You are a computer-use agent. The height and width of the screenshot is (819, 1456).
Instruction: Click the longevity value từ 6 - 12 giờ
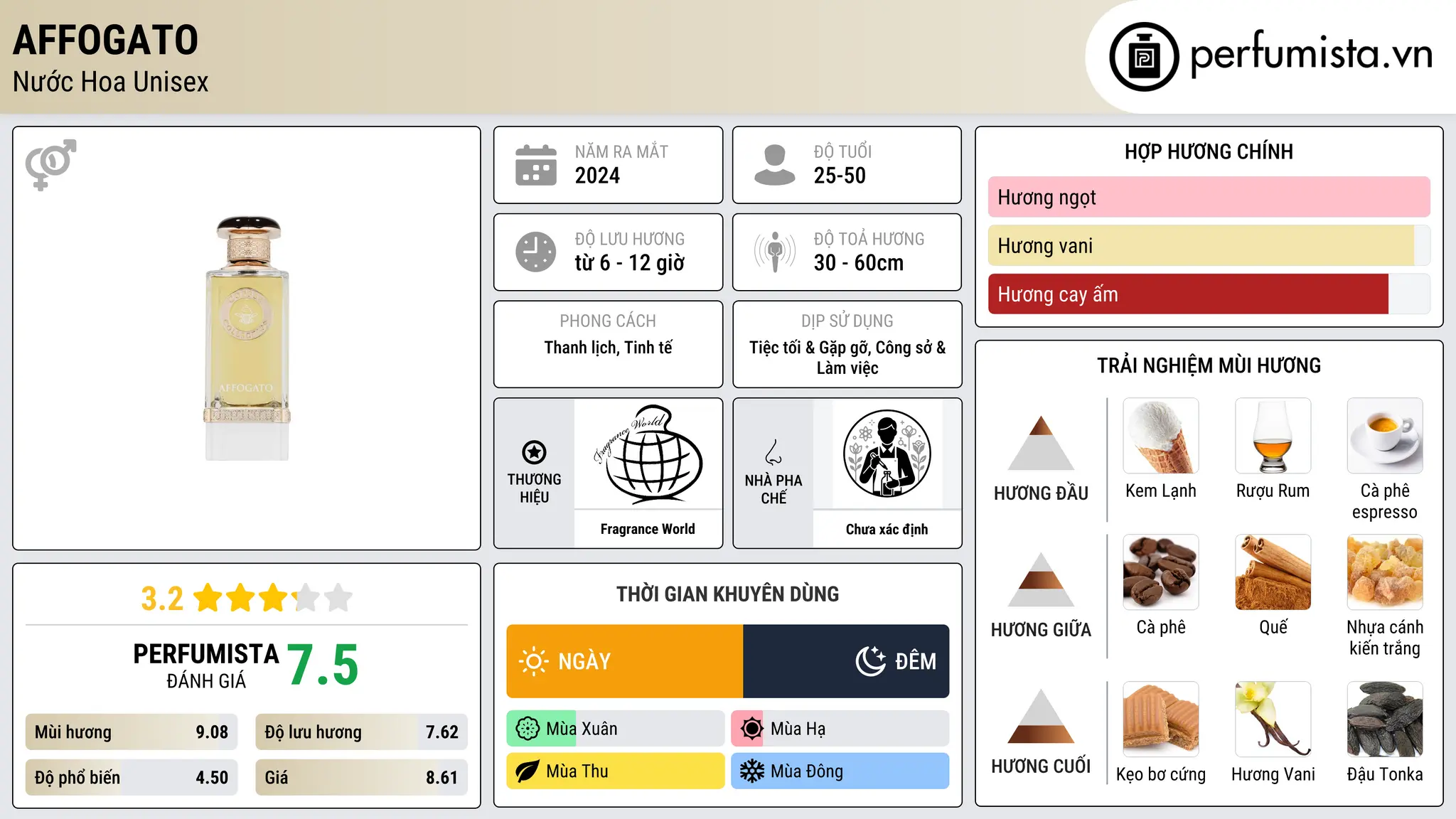point(630,263)
